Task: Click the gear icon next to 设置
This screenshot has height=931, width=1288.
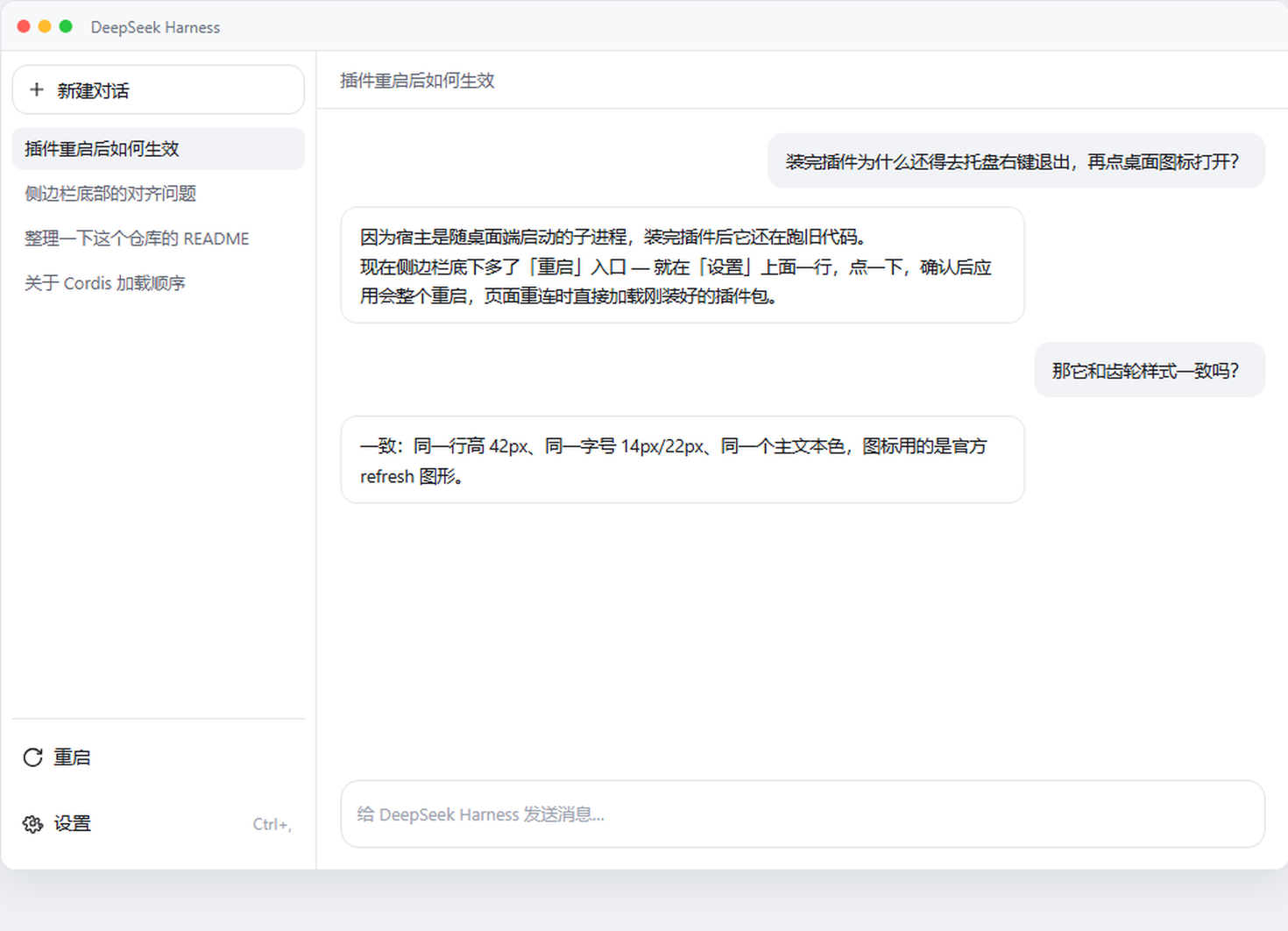Action: pyautogui.click(x=33, y=824)
